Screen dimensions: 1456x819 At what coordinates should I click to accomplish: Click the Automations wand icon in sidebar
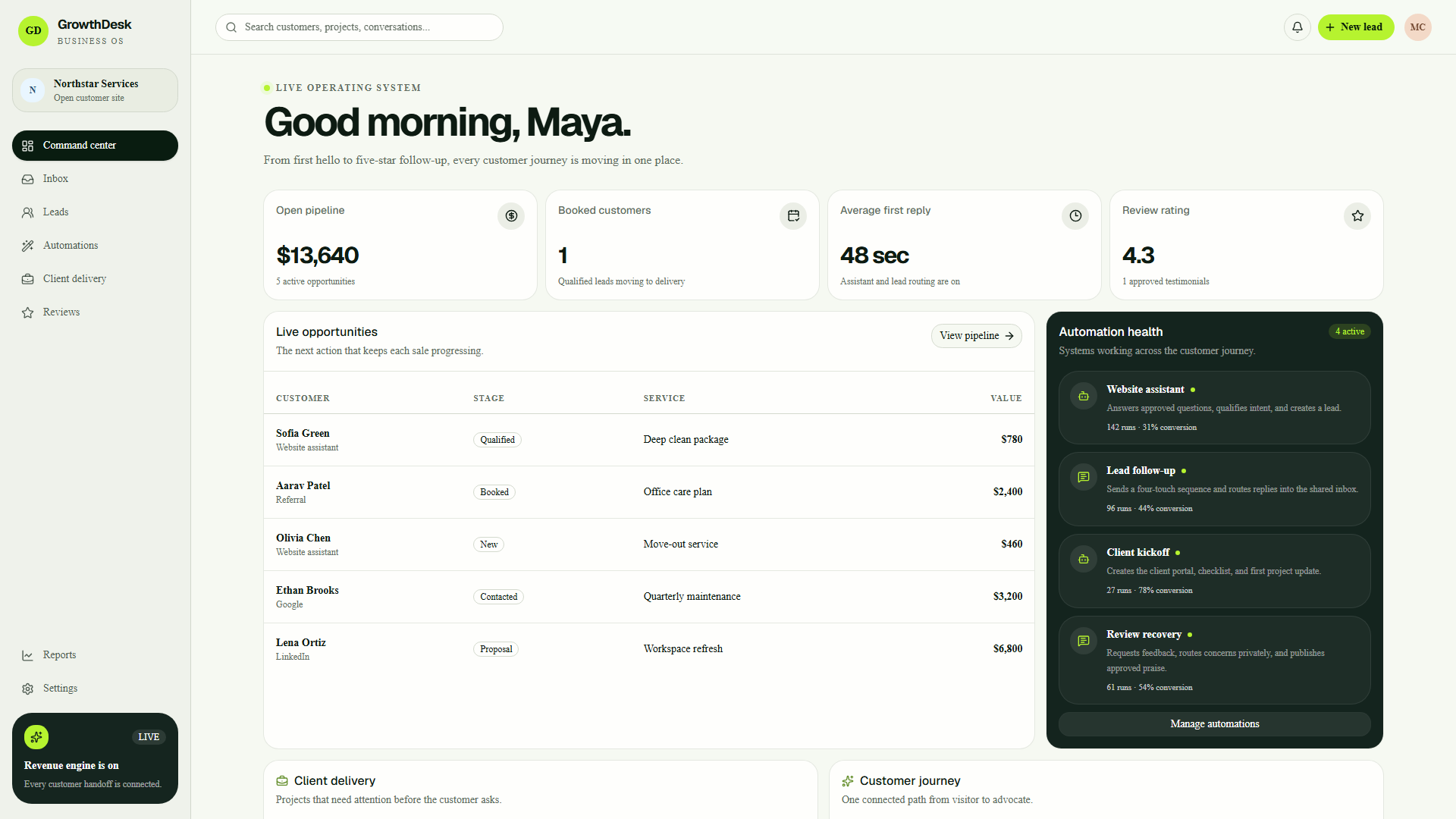coord(28,246)
